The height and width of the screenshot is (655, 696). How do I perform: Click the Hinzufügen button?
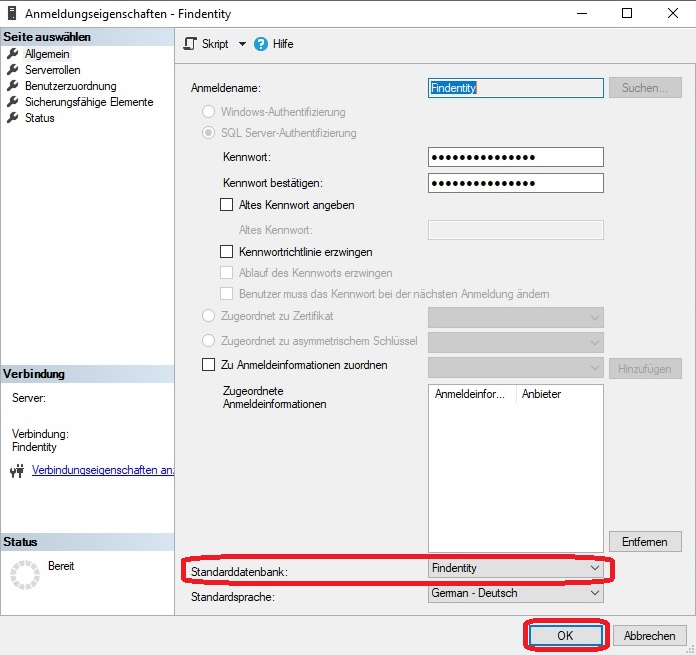pos(645,368)
